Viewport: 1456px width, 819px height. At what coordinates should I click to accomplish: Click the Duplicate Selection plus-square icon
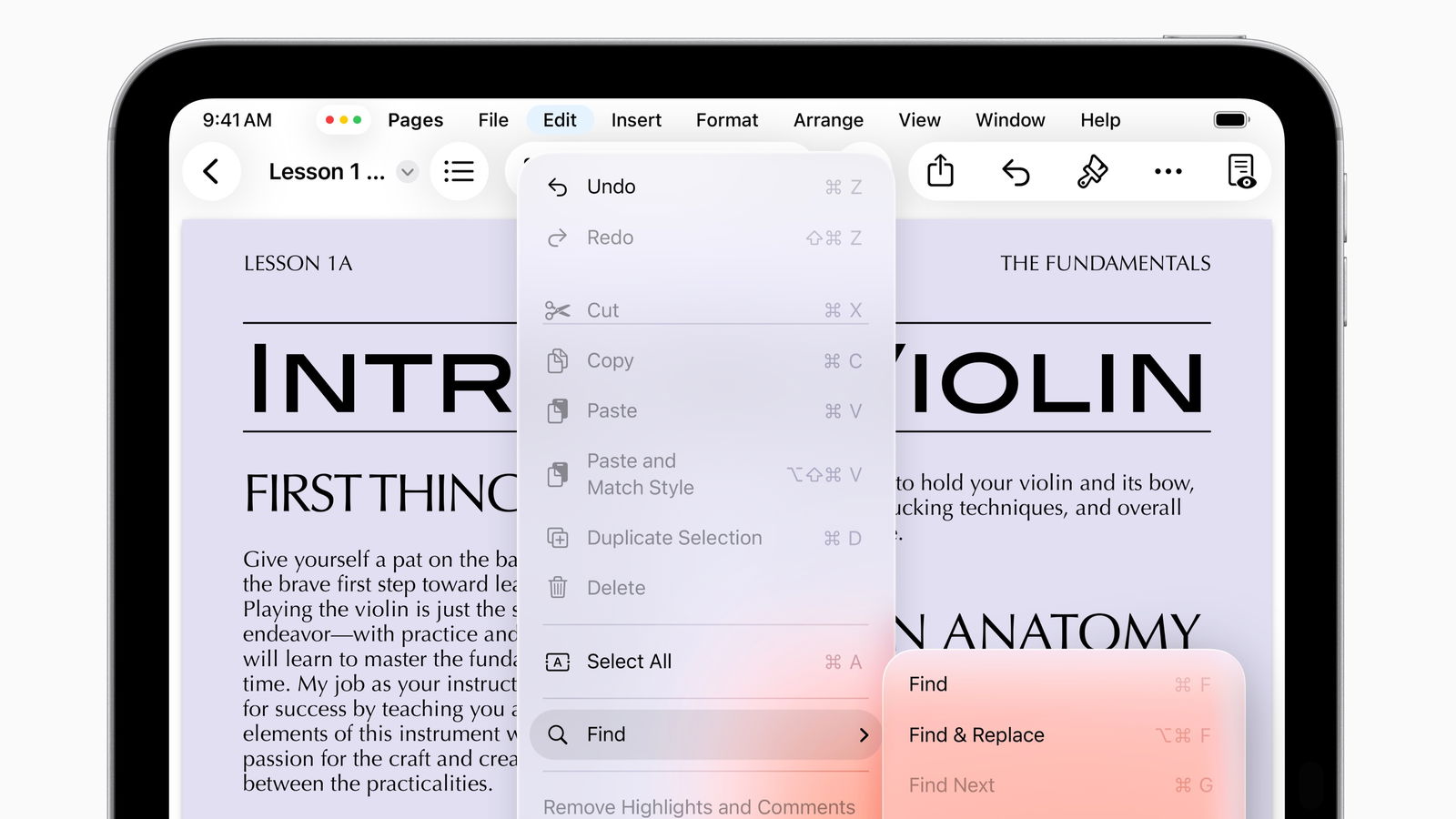click(557, 538)
